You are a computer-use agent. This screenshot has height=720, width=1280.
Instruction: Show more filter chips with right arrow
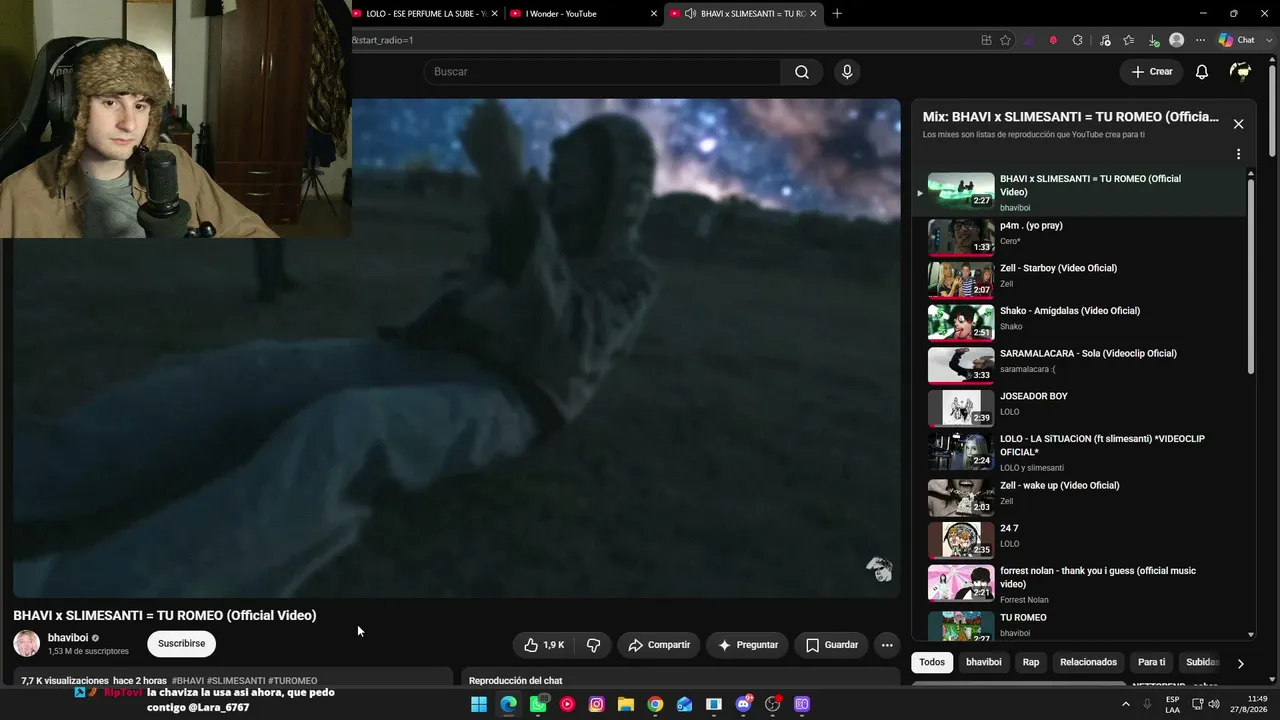(1240, 663)
